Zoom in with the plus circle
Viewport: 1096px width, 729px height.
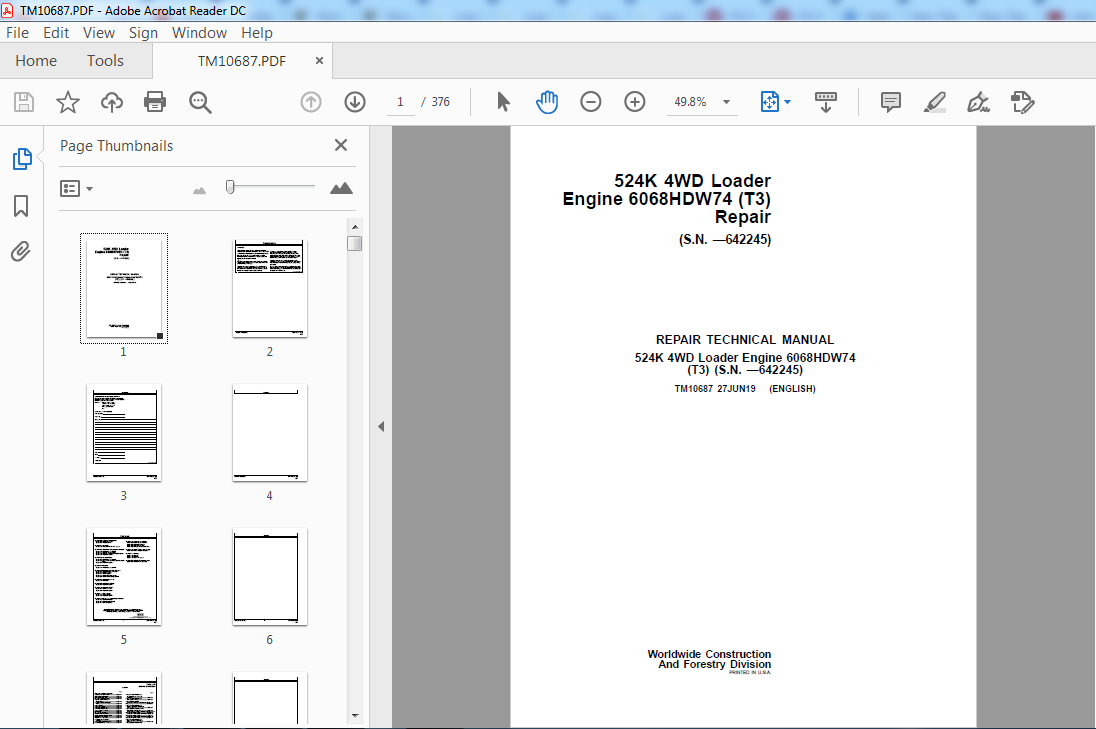click(x=635, y=102)
